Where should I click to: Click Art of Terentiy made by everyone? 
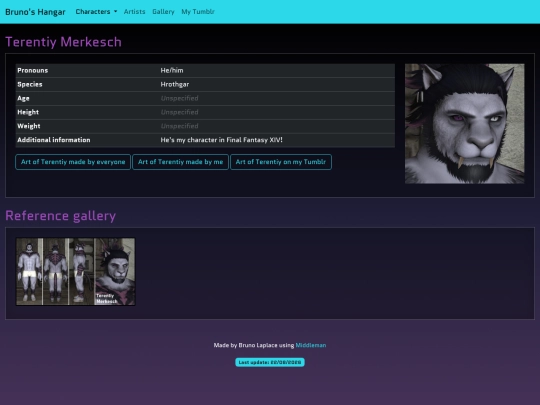coord(73,162)
